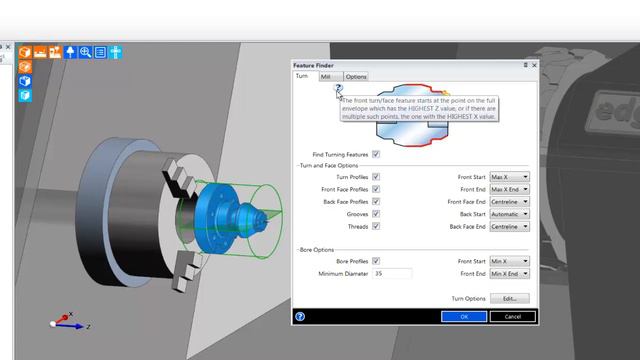
Task: Open bore Front Start Min X dropdown
Action: [x=509, y=261]
